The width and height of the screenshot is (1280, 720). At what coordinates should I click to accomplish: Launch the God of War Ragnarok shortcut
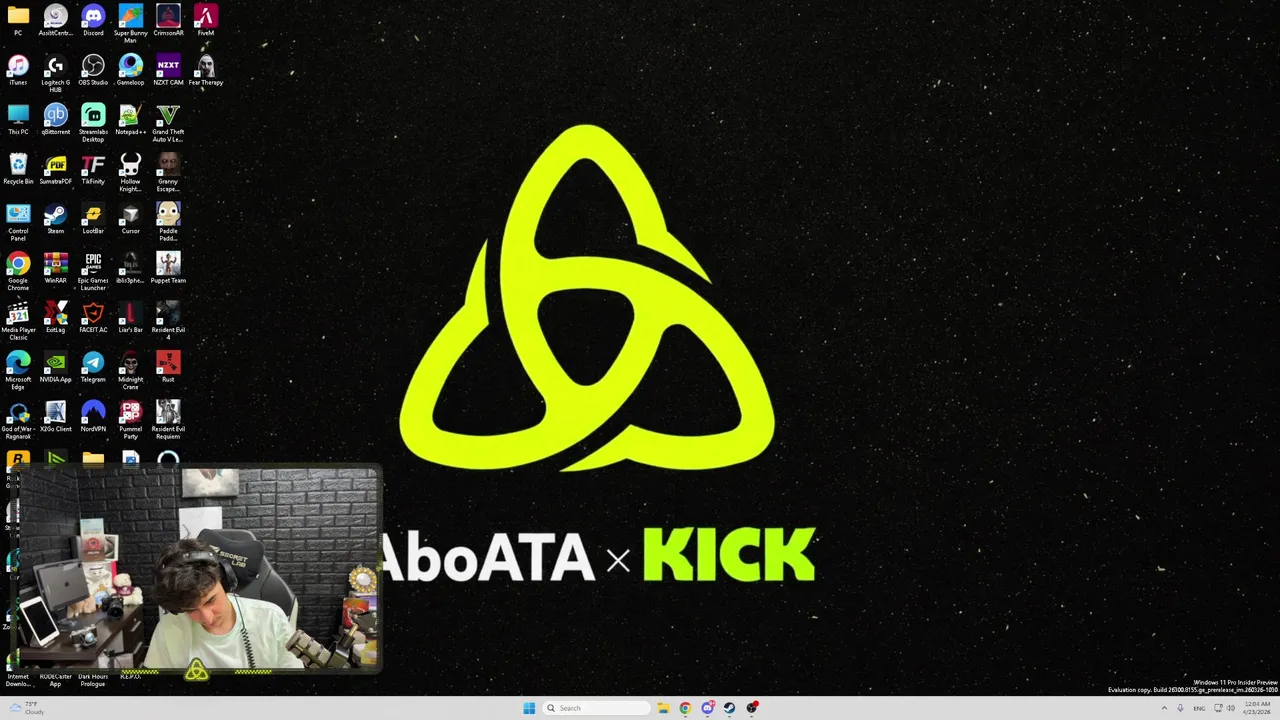[18, 420]
